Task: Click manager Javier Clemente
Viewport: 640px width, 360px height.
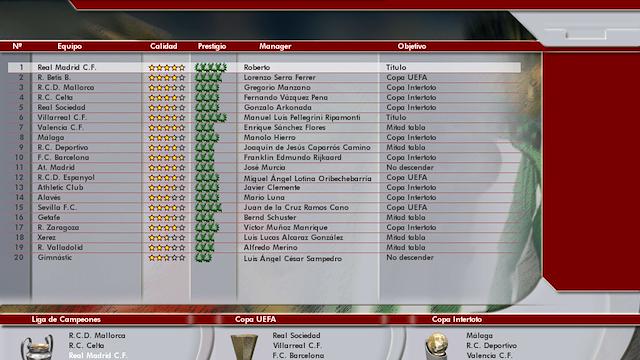Action: click(x=272, y=187)
